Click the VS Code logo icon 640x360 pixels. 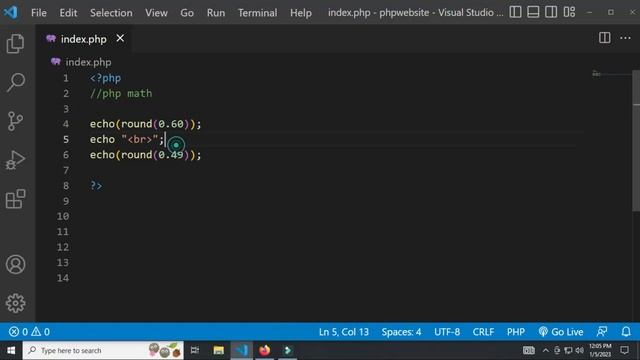pos(10,12)
